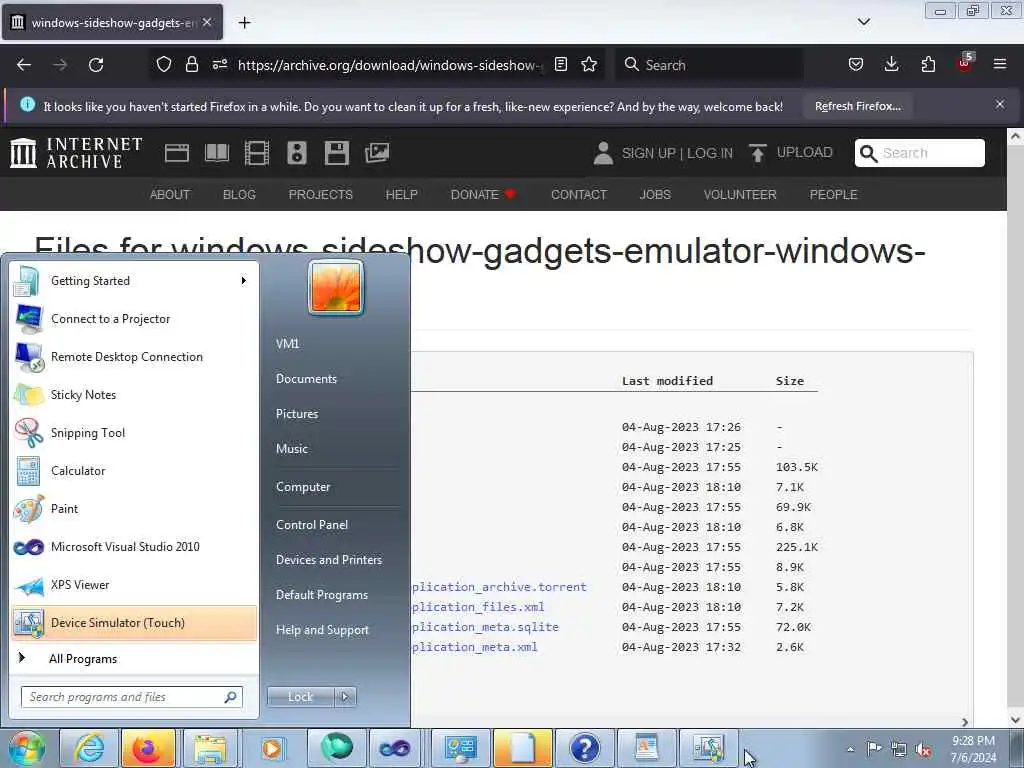The width and height of the screenshot is (1024, 768).
Task: Click the Lock button
Action: click(301, 697)
